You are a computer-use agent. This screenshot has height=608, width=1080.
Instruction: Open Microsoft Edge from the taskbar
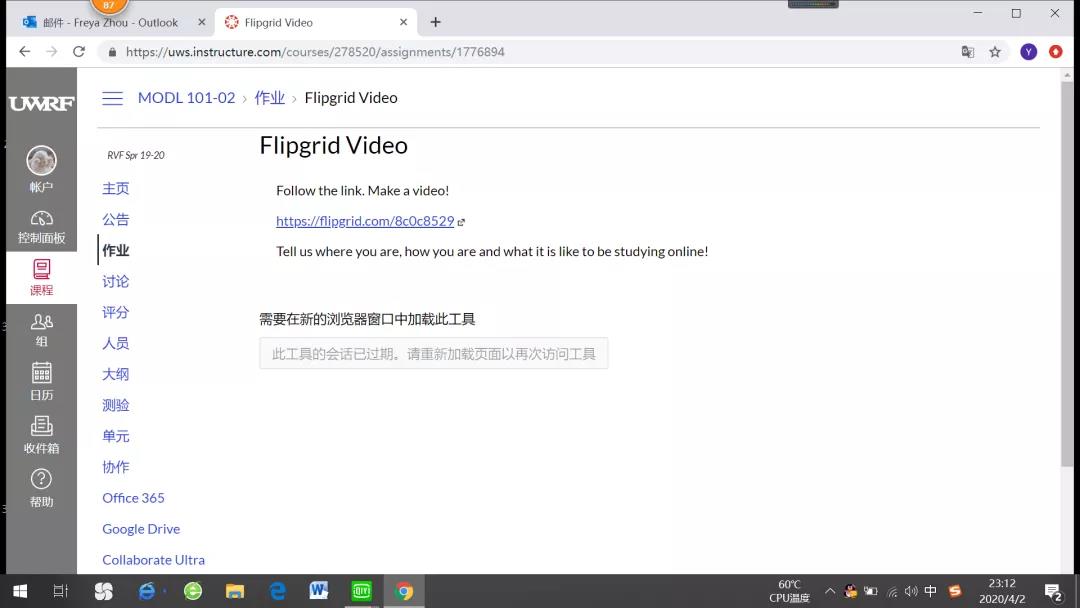[278, 591]
